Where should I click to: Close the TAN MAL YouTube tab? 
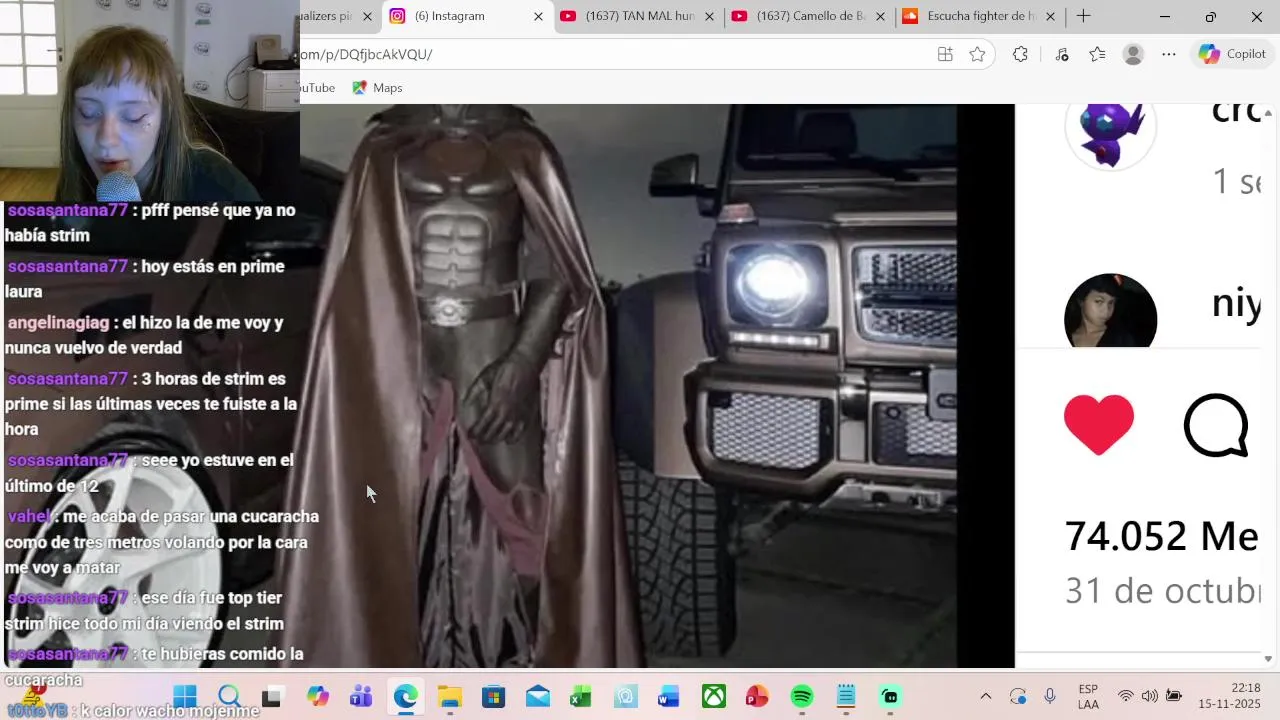click(x=709, y=16)
